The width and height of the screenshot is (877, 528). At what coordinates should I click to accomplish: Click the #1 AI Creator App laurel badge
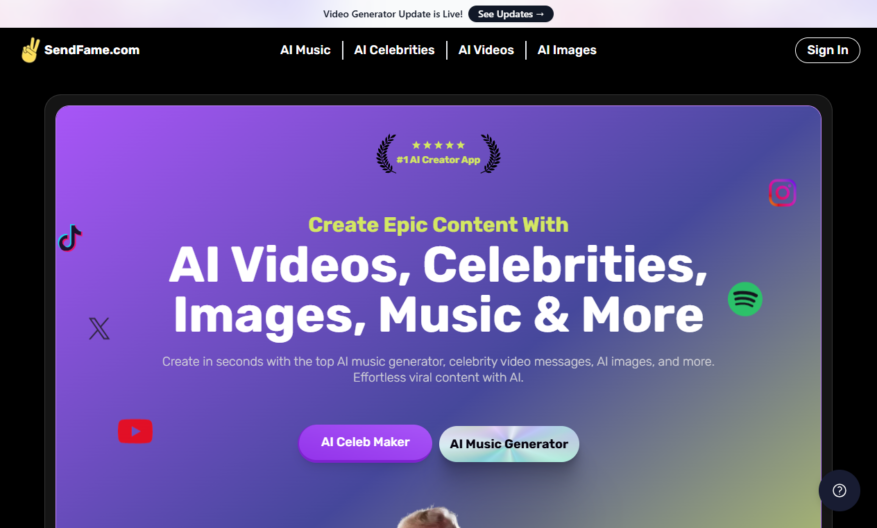coord(438,154)
